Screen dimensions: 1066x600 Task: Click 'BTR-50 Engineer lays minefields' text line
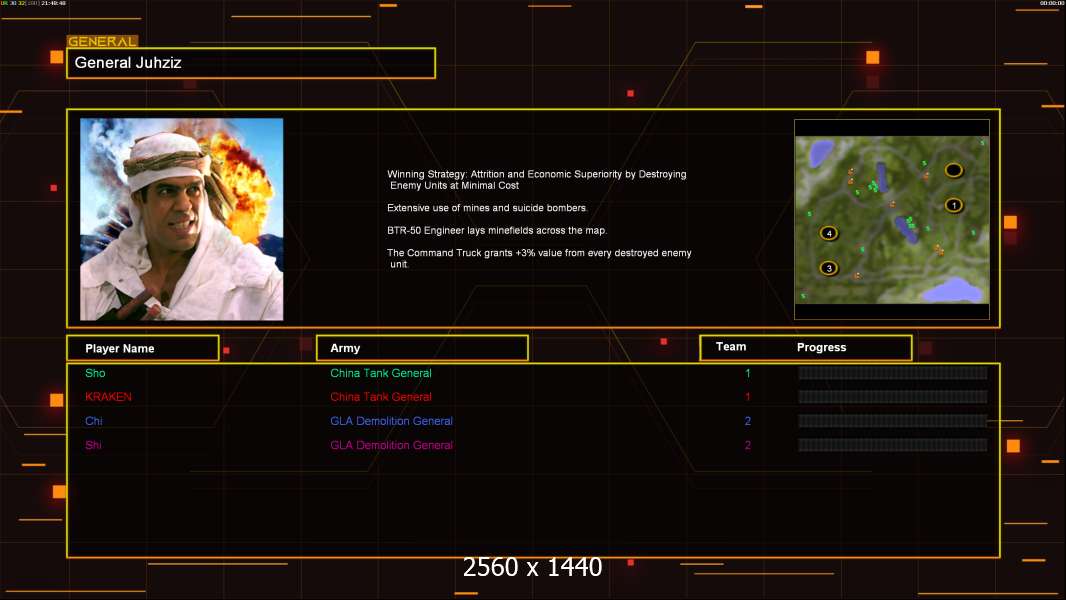[x=497, y=230]
